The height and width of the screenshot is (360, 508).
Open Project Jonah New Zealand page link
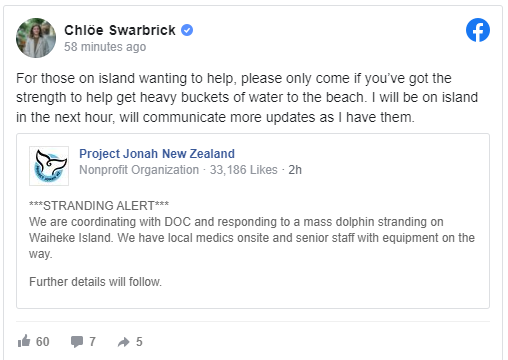[157, 154]
